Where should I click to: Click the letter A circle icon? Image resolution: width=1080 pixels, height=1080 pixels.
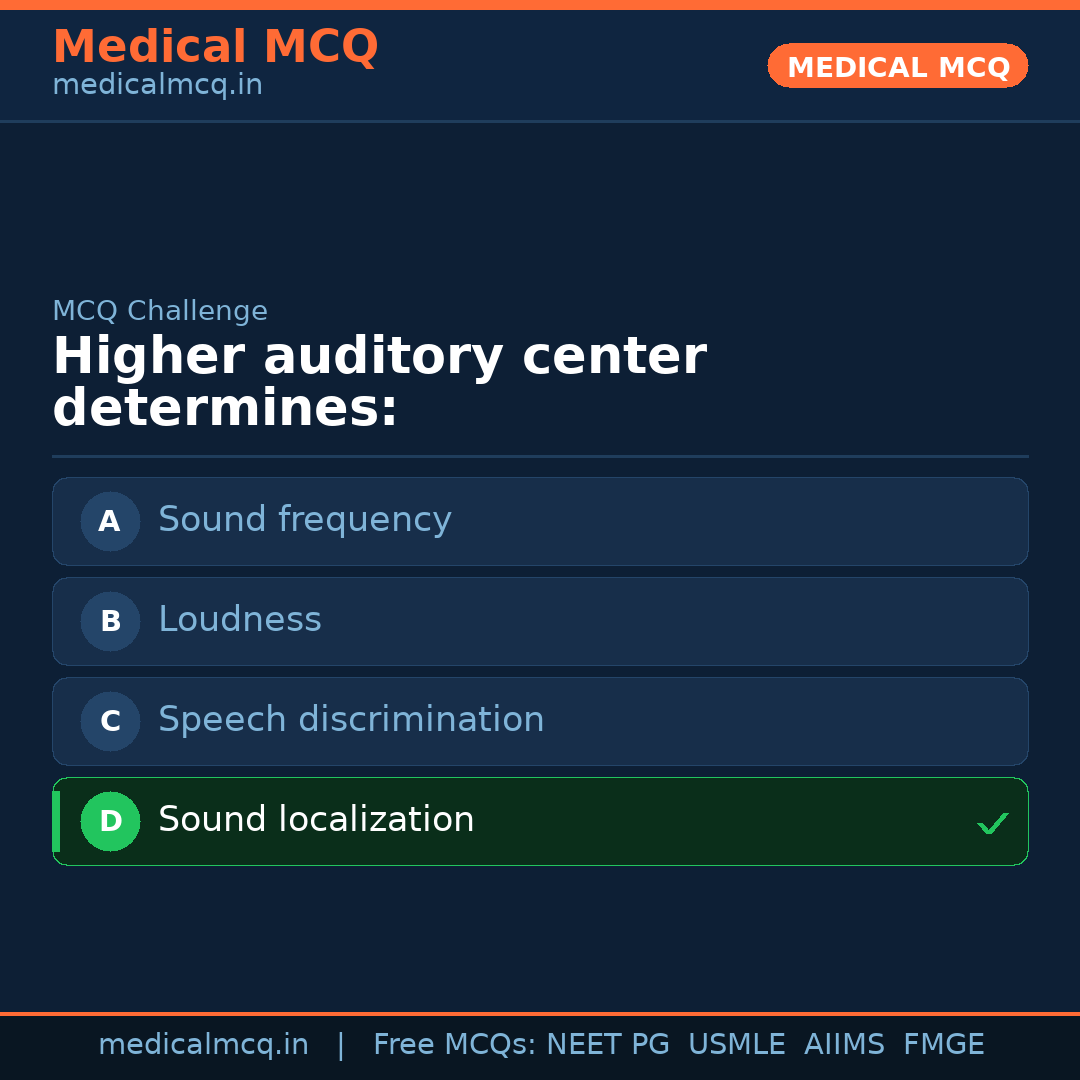pos(110,521)
